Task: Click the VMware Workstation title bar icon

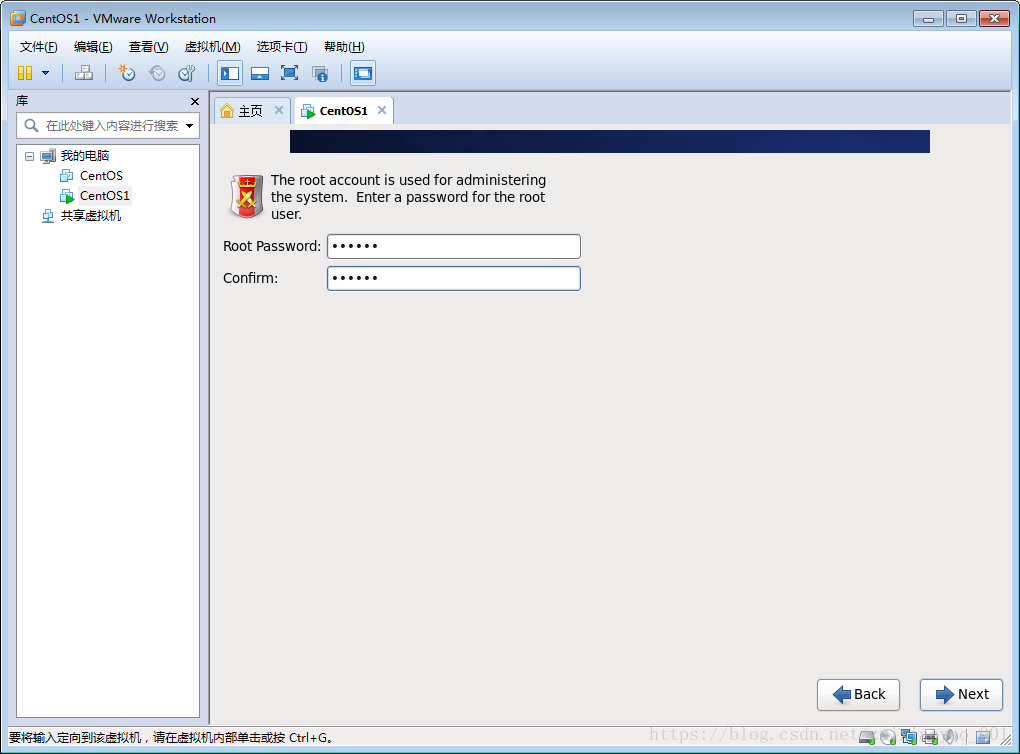Action: pyautogui.click(x=18, y=18)
